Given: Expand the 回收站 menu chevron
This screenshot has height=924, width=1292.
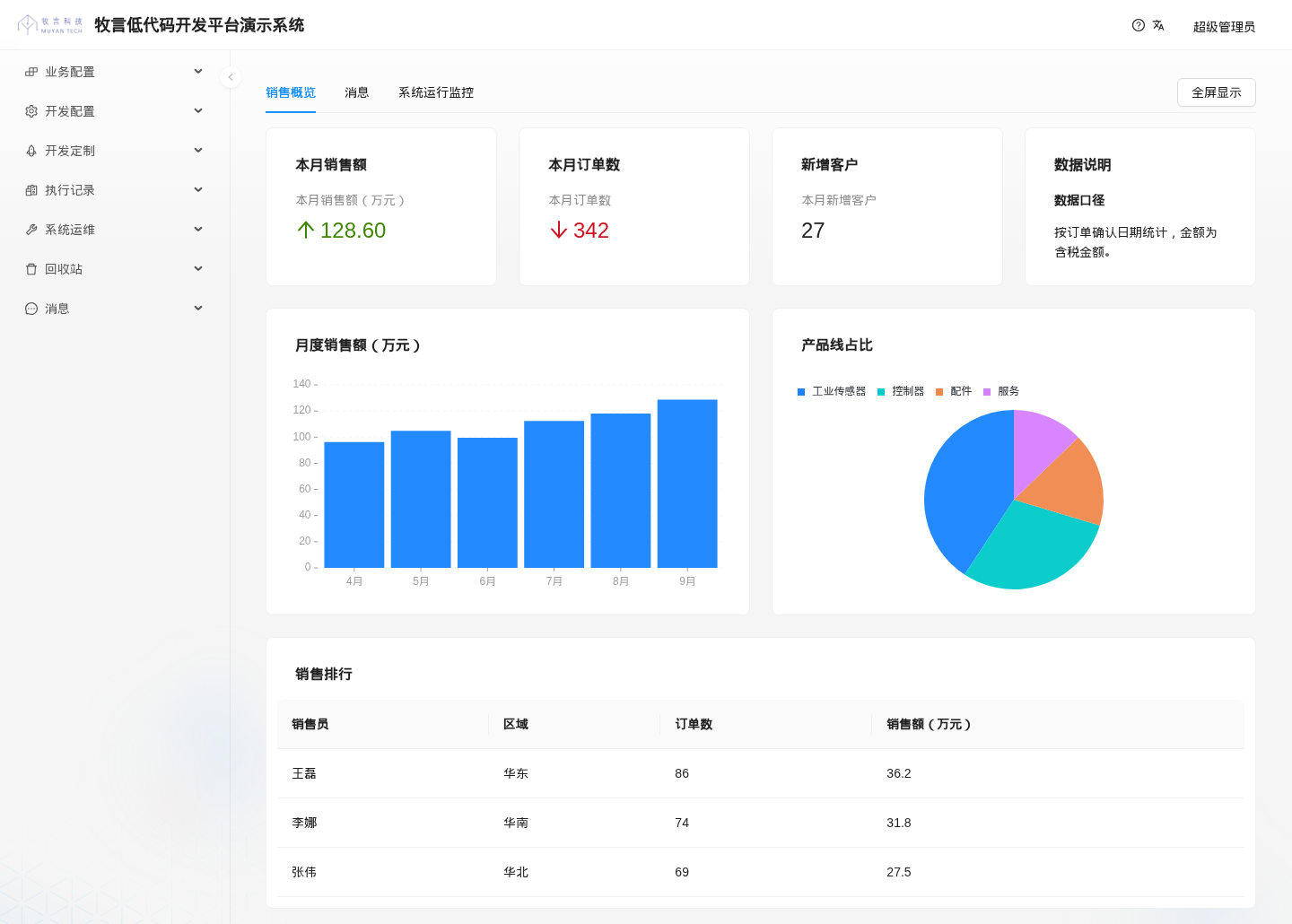Looking at the screenshot, I should point(198,269).
